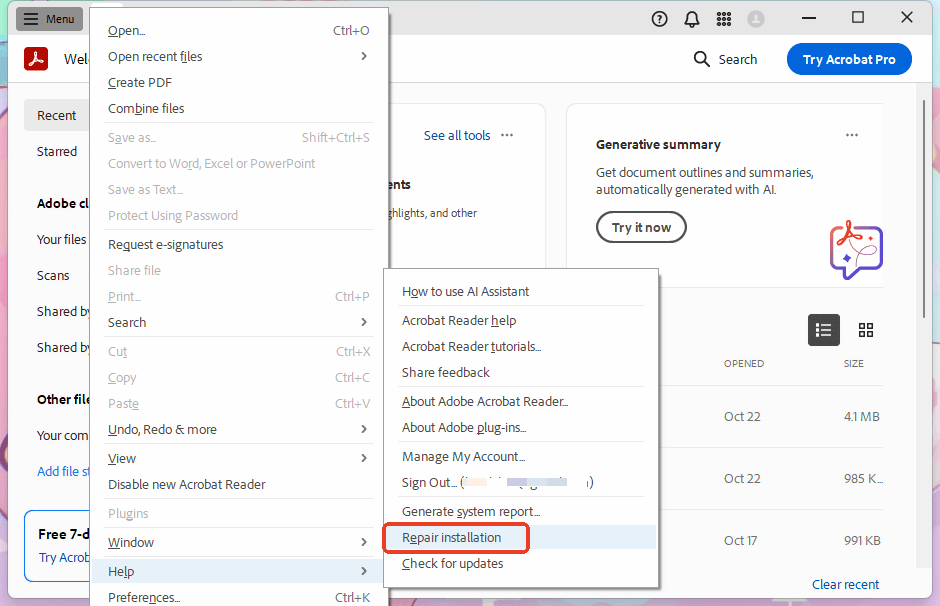The width and height of the screenshot is (940, 606).
Task: Open Your files in sidebar
Action: (x=61, y=239)
